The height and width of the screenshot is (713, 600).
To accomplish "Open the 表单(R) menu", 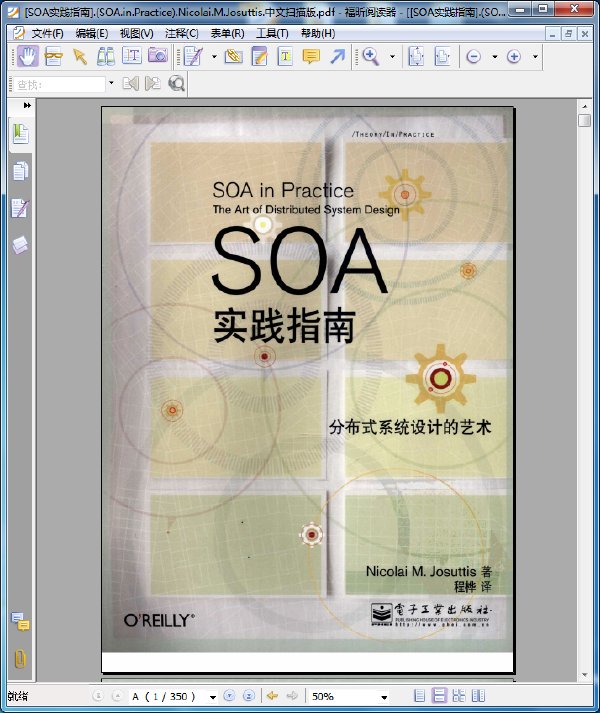I will [227, 33].
